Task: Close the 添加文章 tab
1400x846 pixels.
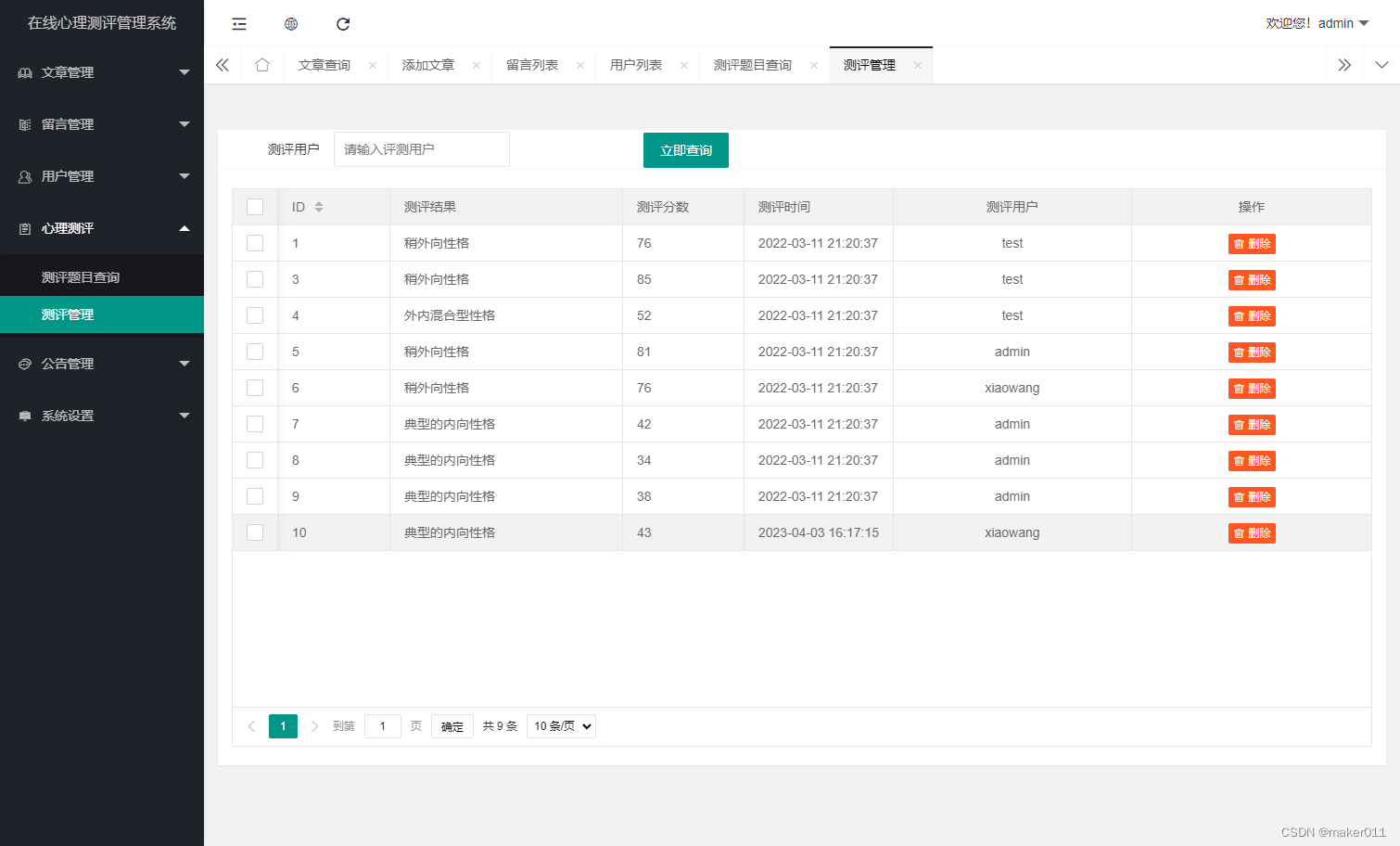Action: (477, 65)
